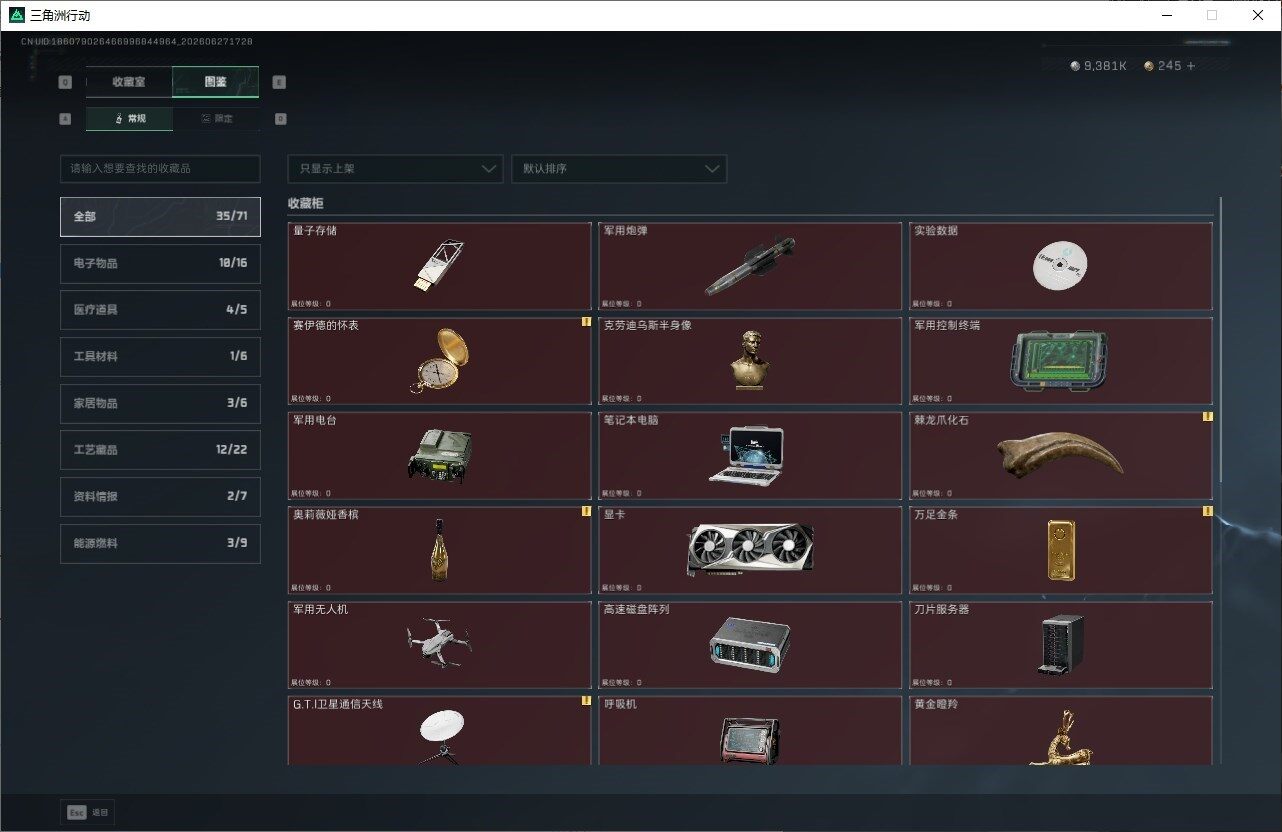Click the 245 premium currency amount
This screenshot has width=1282, height=832.
[x=1170, y=66]
